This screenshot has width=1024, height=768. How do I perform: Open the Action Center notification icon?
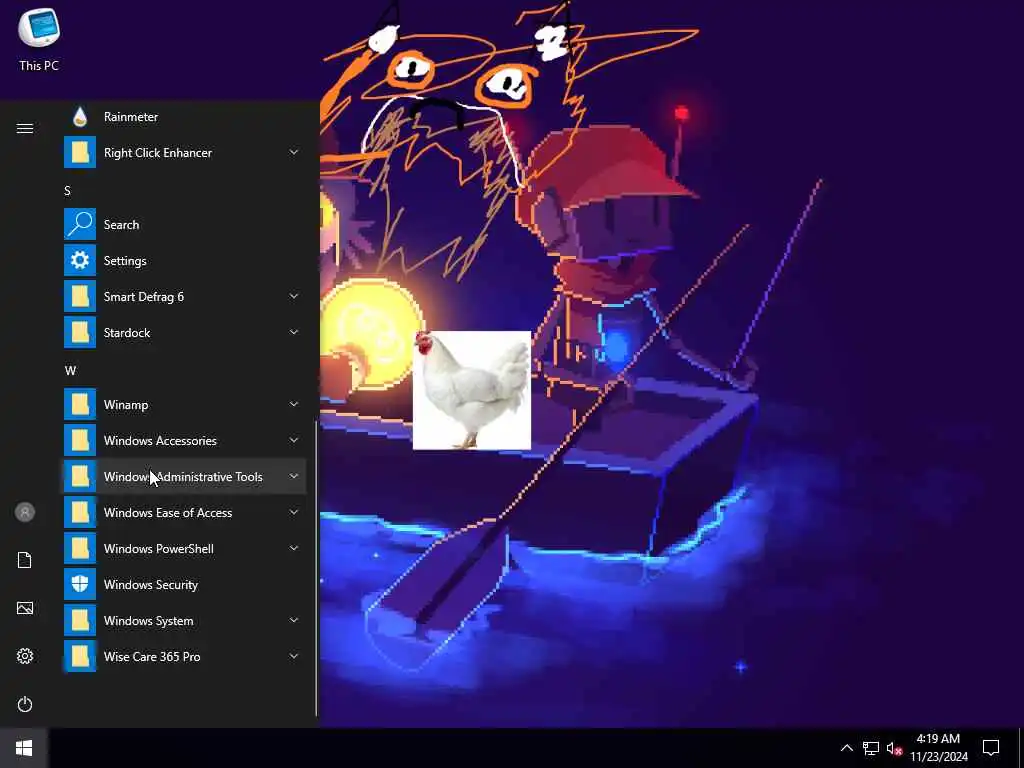(991, 748)
